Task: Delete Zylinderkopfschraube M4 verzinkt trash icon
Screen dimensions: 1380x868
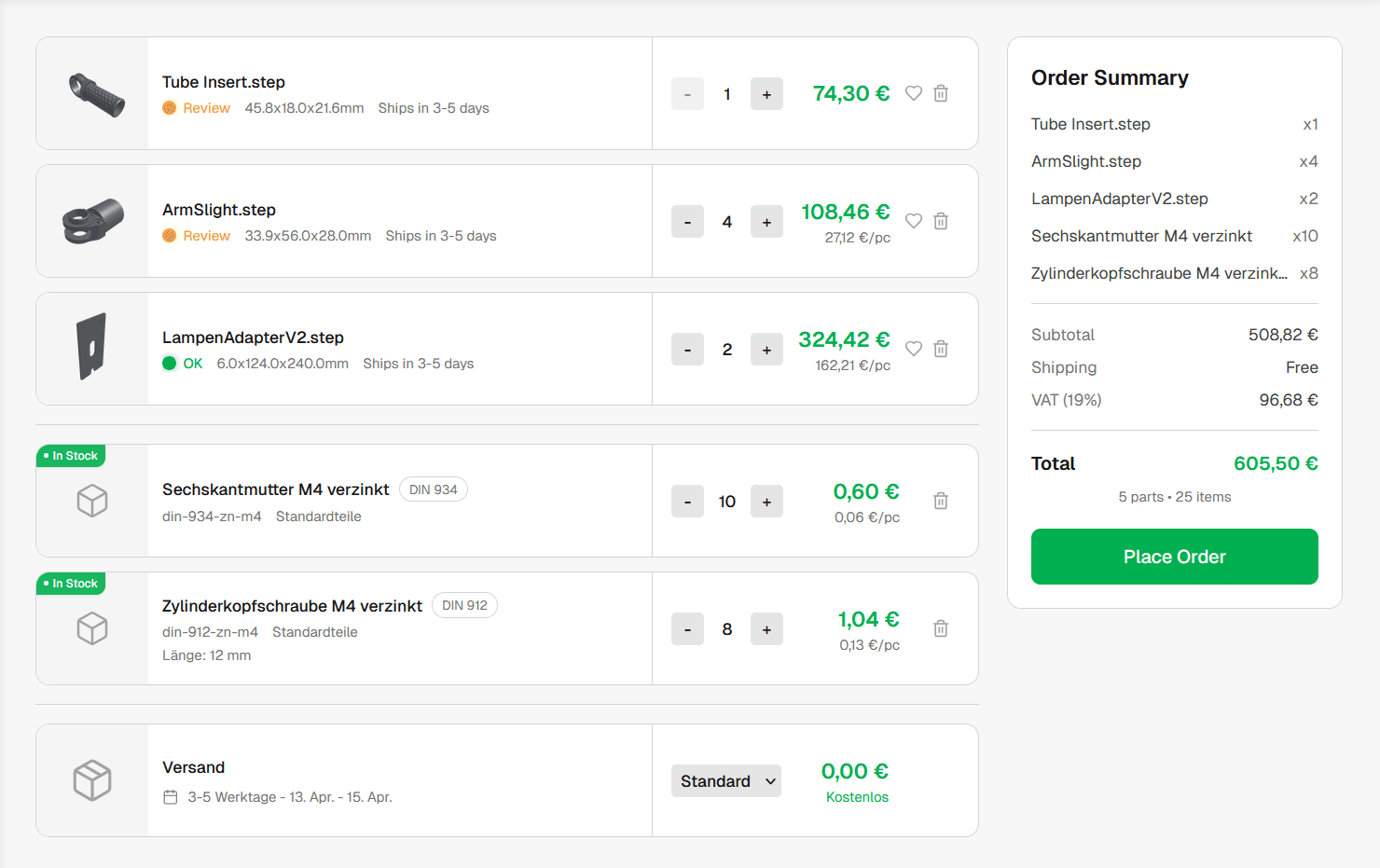Action: [x=941, y=628]
